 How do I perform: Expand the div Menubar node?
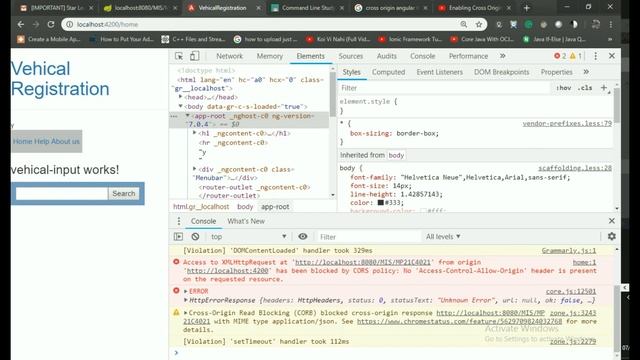(195, 169)
